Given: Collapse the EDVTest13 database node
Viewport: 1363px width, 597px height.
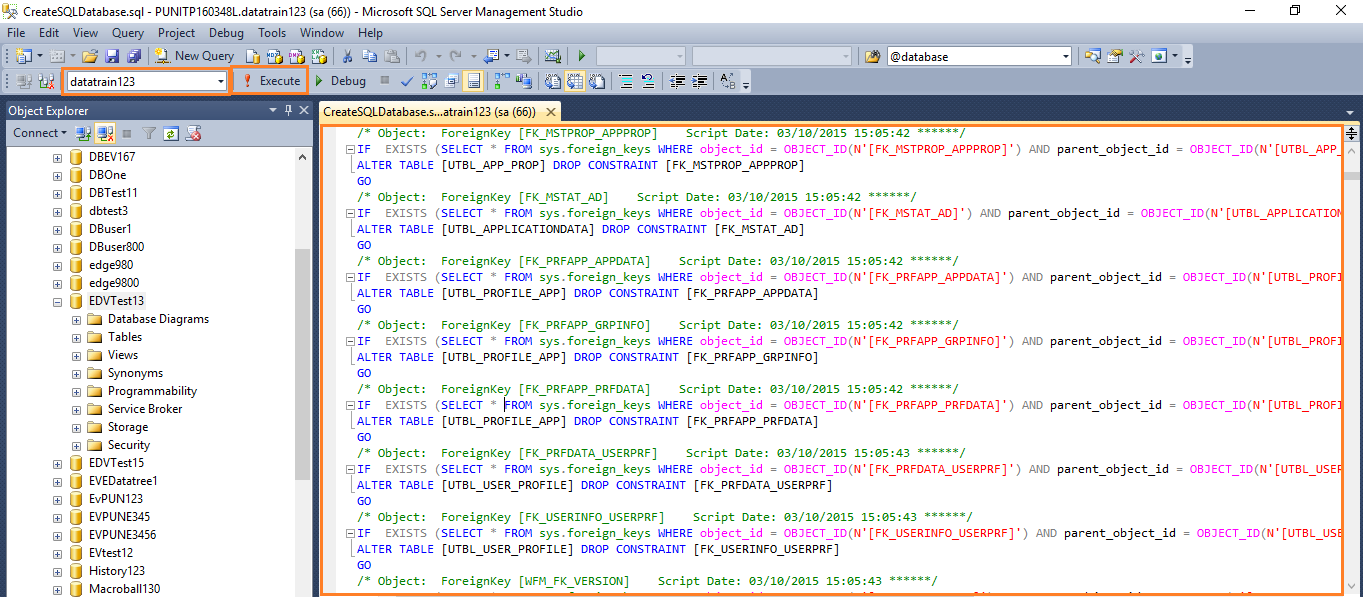Looking at the screenshot, I should pyautogui.click(x=57, y=301).
